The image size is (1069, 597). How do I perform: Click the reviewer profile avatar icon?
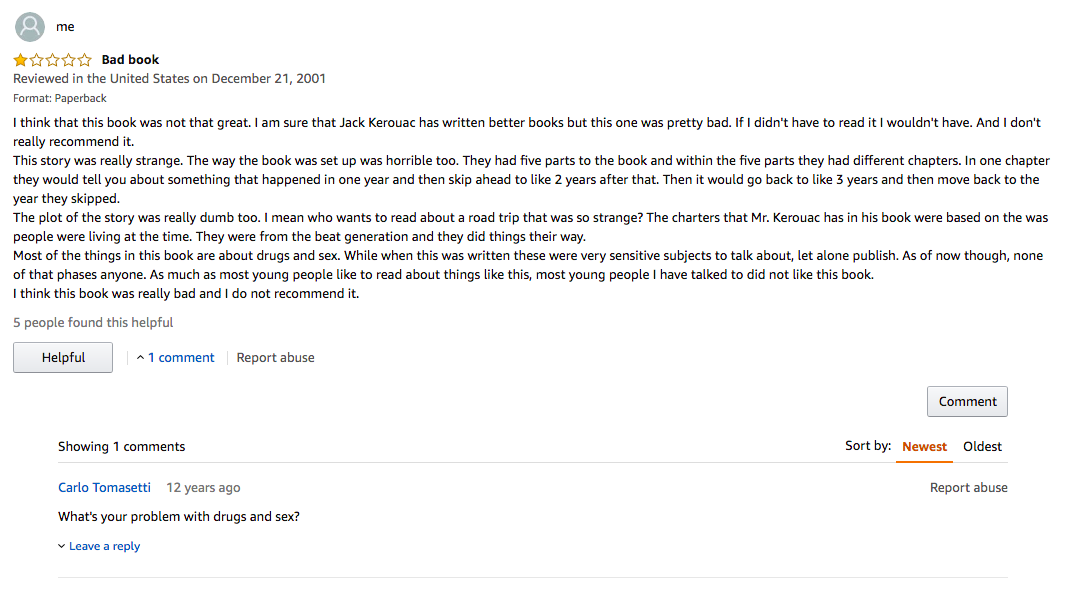pos(30,27)
